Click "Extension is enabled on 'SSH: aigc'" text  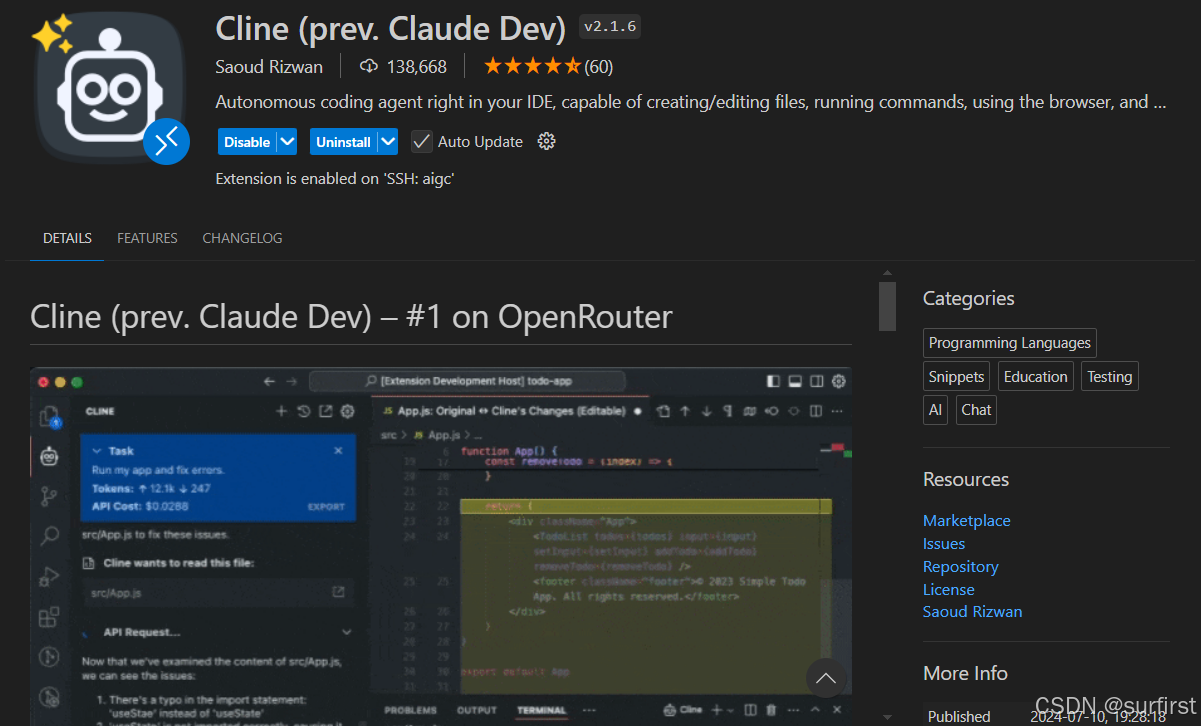point(336,178)
